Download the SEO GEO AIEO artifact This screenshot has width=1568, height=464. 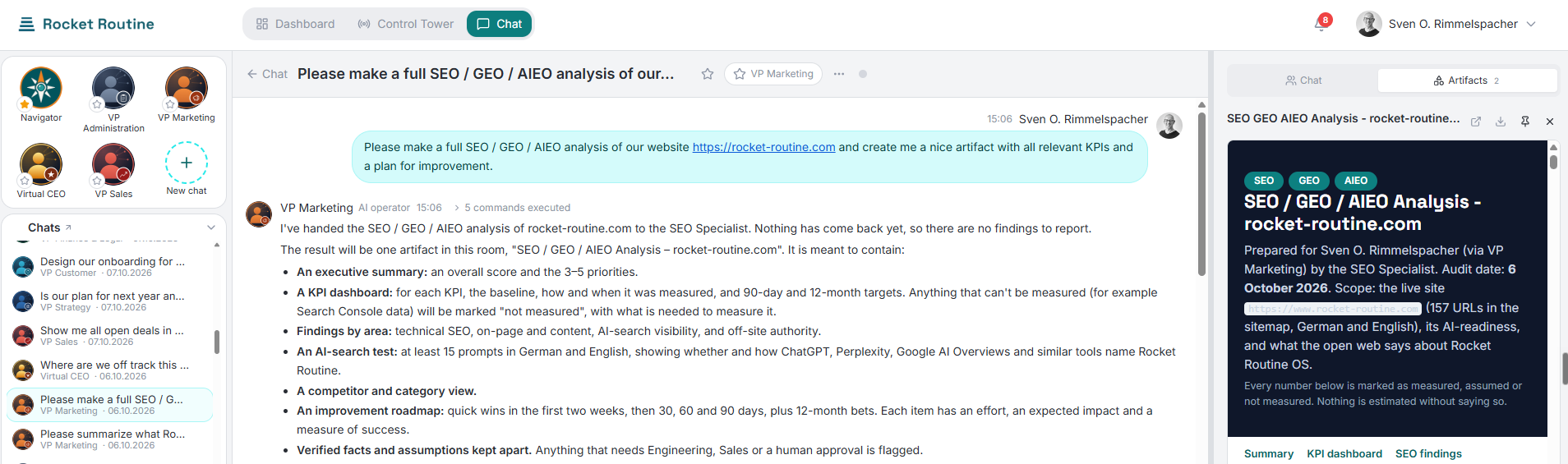(x=1501, y=122)
